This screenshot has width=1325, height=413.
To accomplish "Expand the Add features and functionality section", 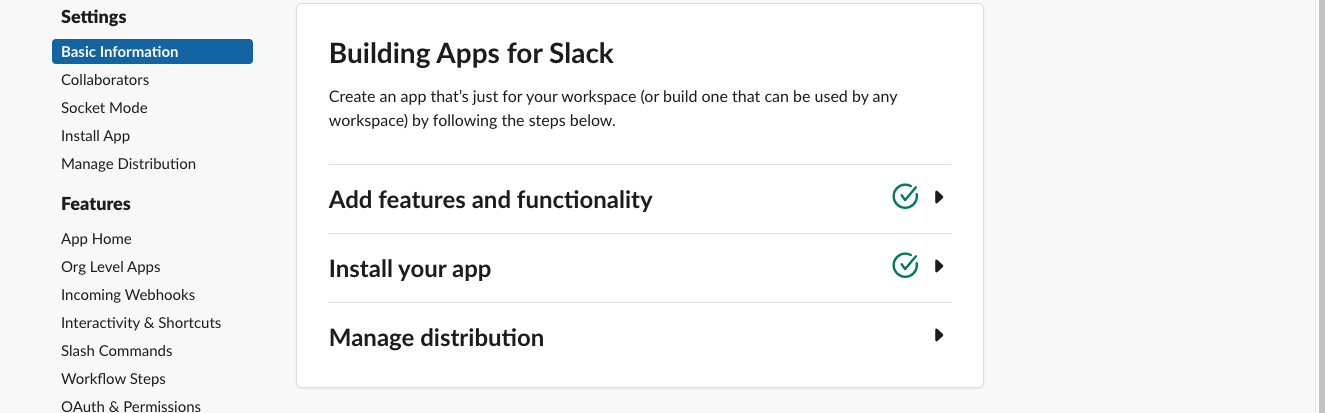I will [x=939, y=197].
